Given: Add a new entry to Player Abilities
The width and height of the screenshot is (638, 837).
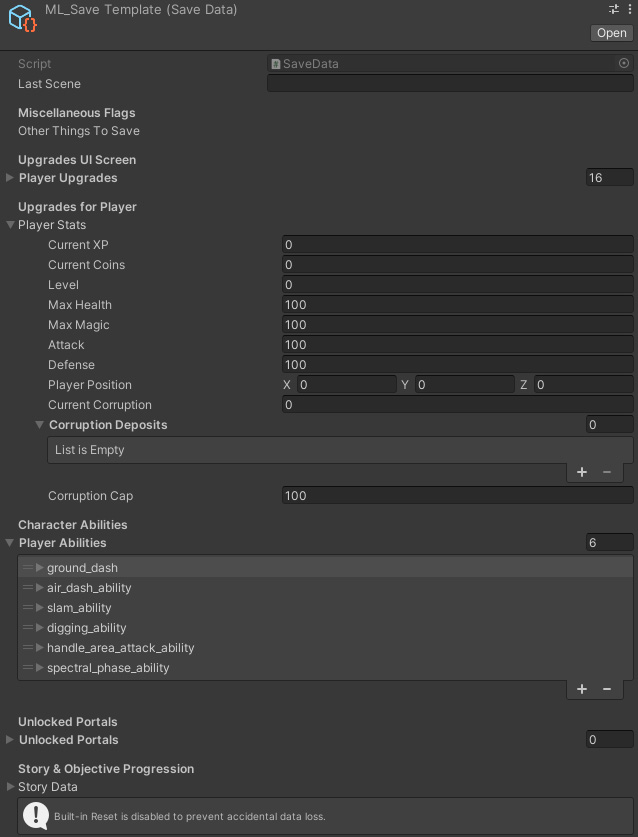Looking at the screenshot, I should coord(582,689).
